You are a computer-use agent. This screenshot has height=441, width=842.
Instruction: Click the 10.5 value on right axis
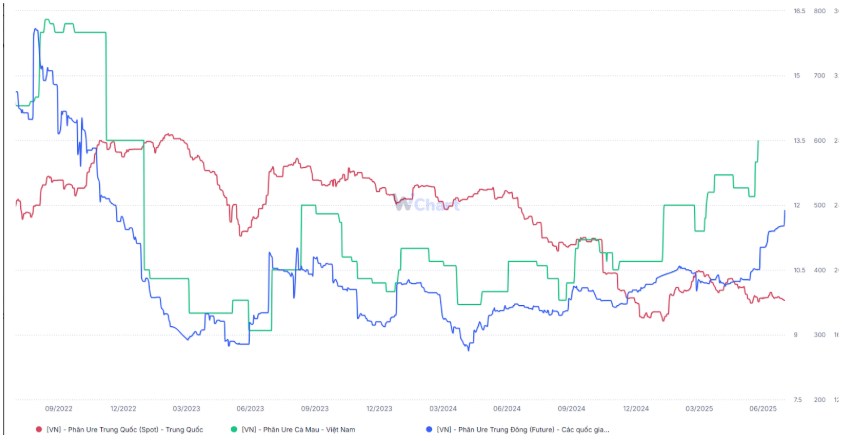coord(798,270)
